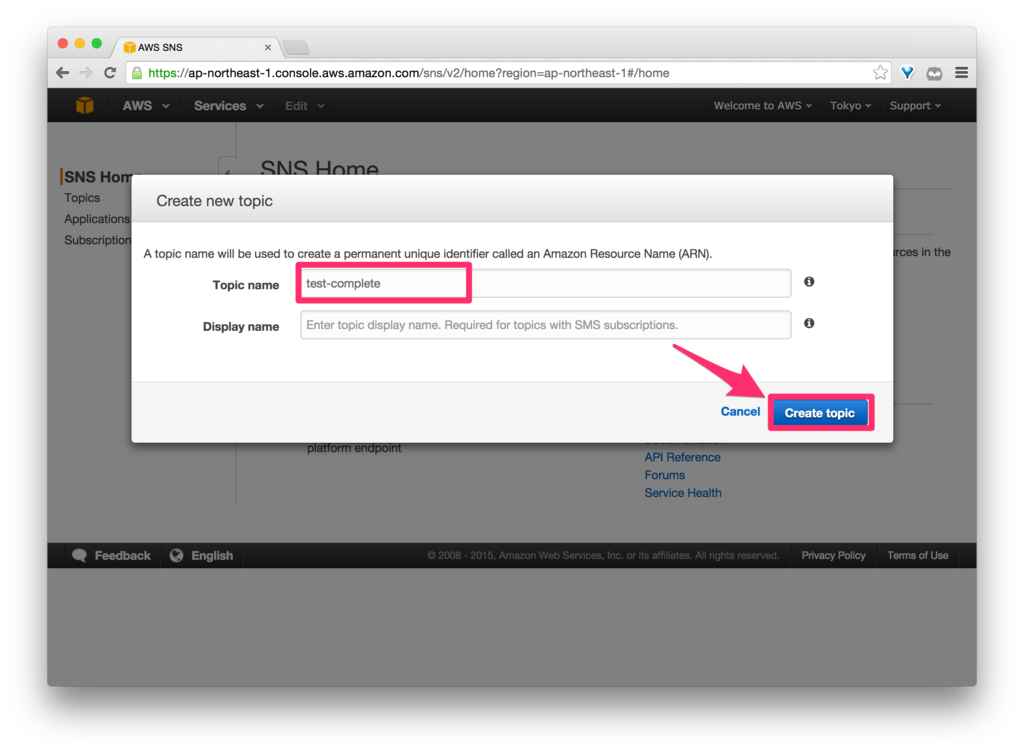Click the yellow minimize window button
The height and width of the screenshot is (754, 1024).
(x=80, y=43)
